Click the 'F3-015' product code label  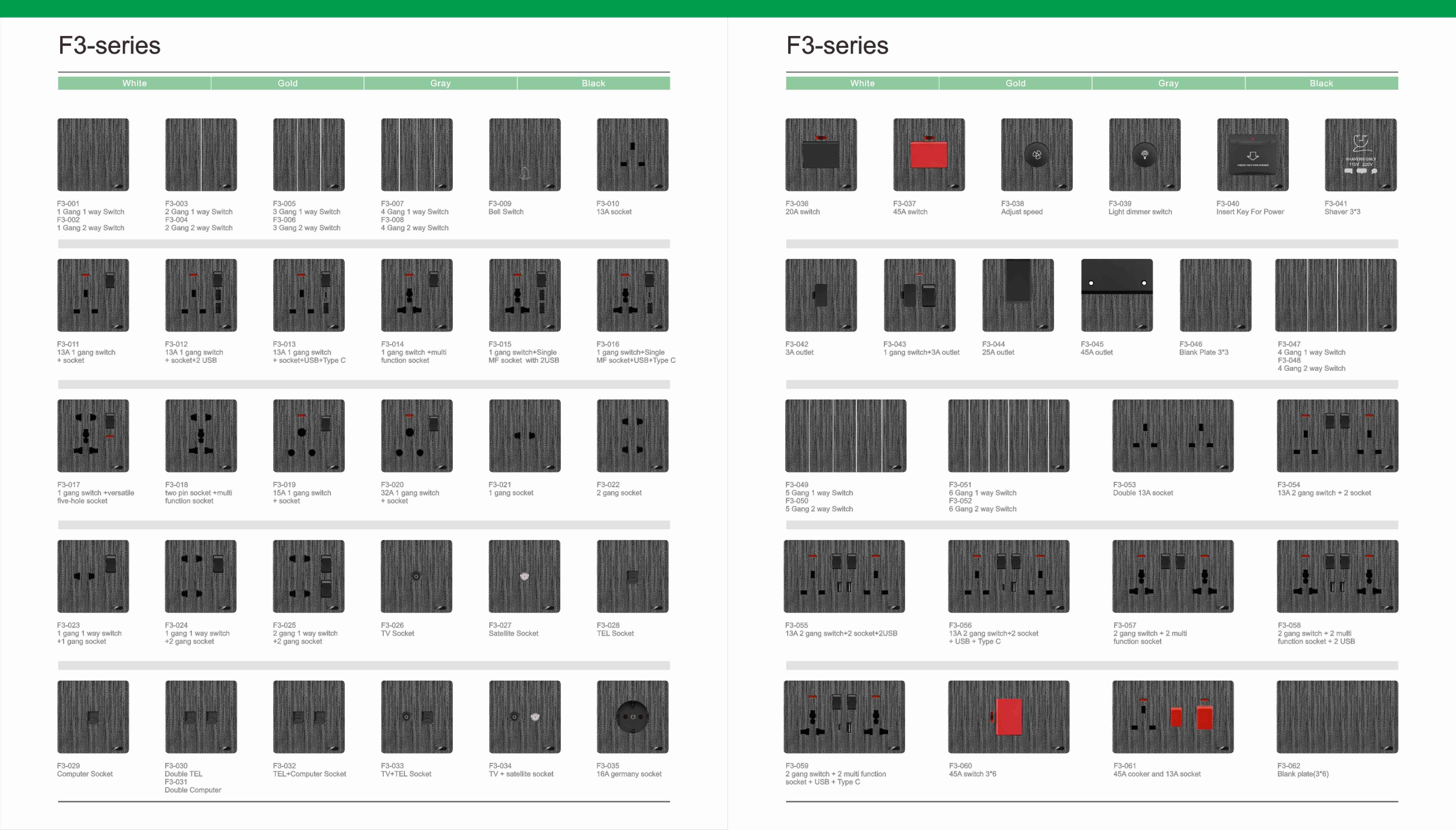tap(500, 344)
